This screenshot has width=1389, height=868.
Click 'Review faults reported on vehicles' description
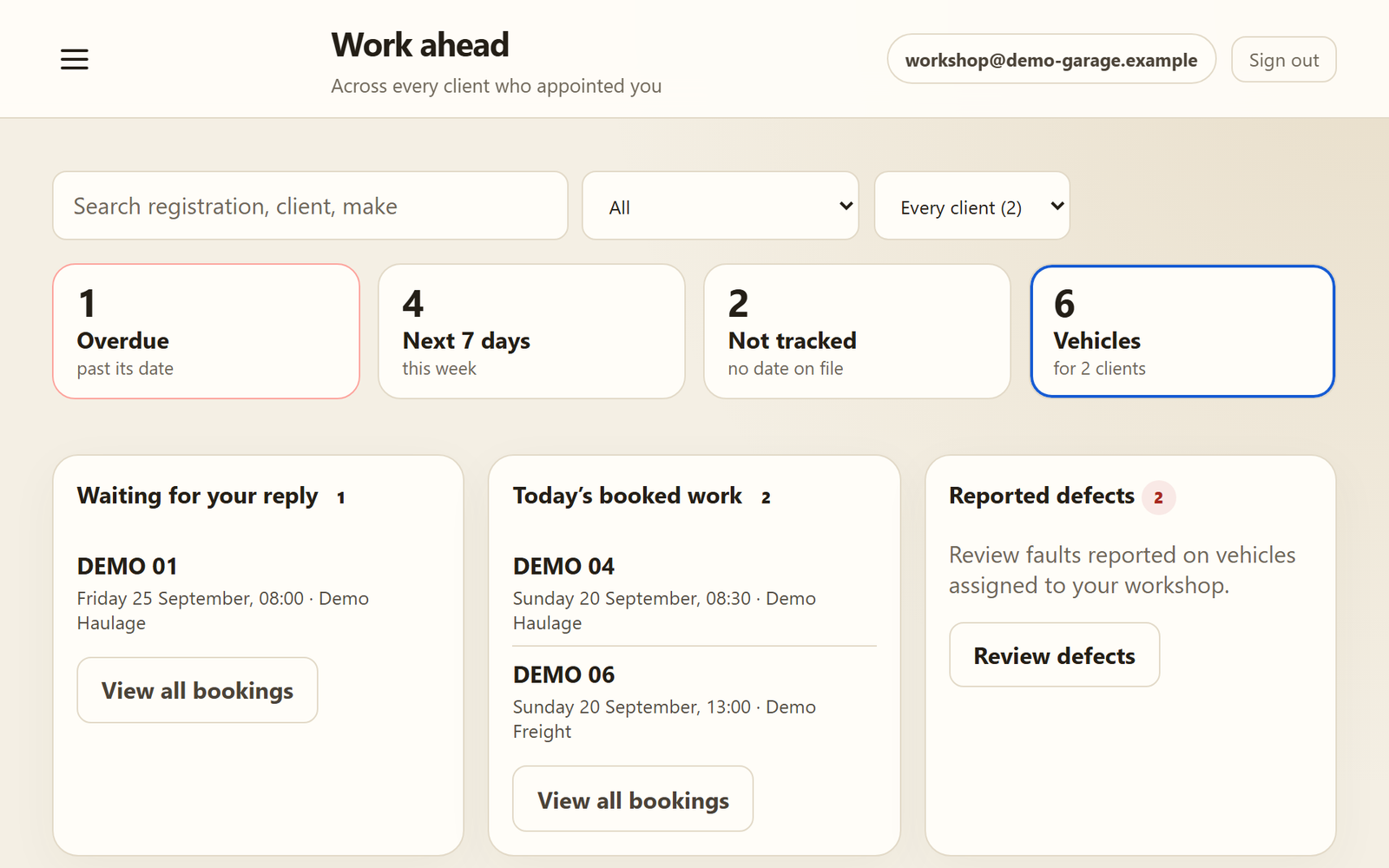(x=1122, y=569)
